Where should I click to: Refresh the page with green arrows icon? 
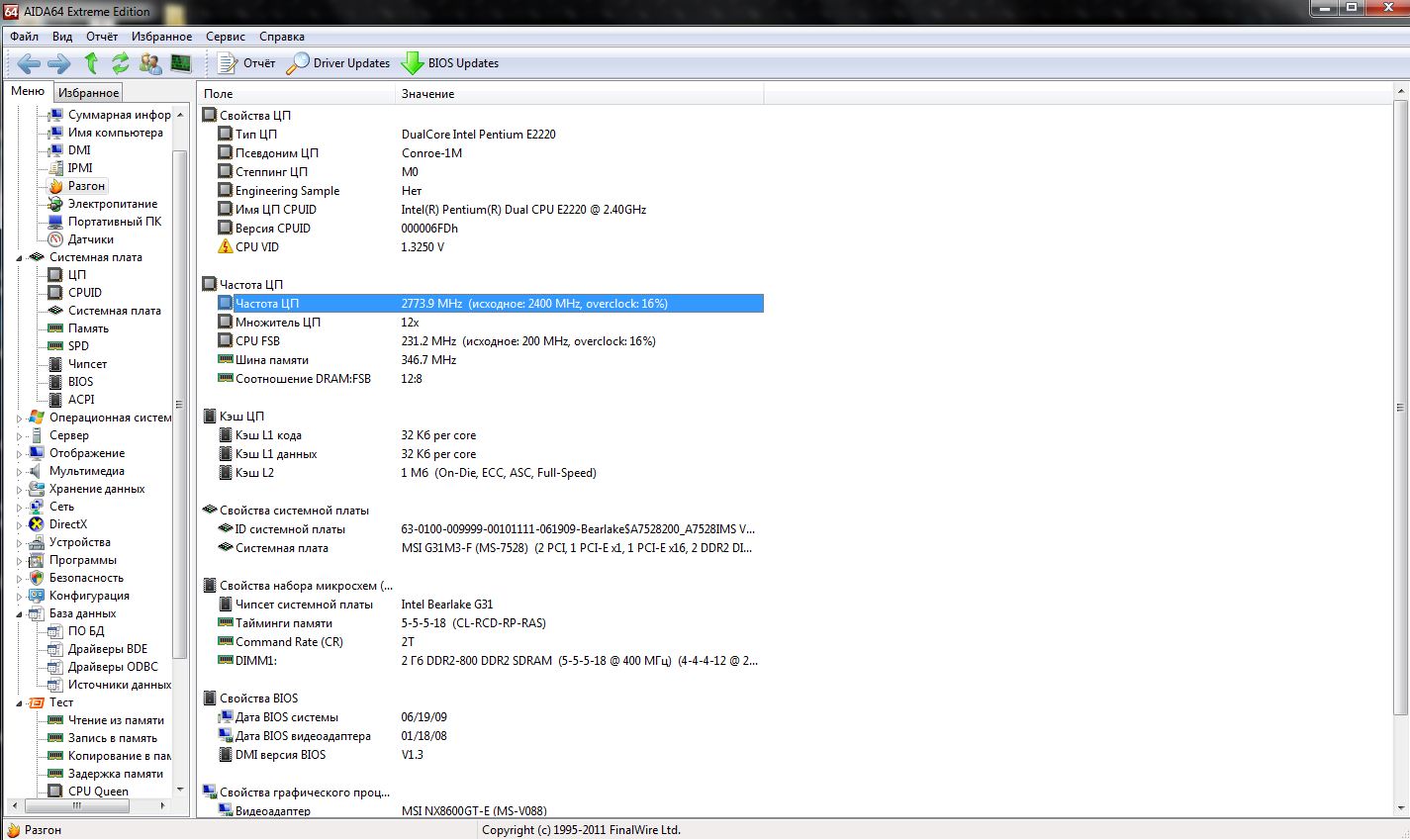[121, 63]
